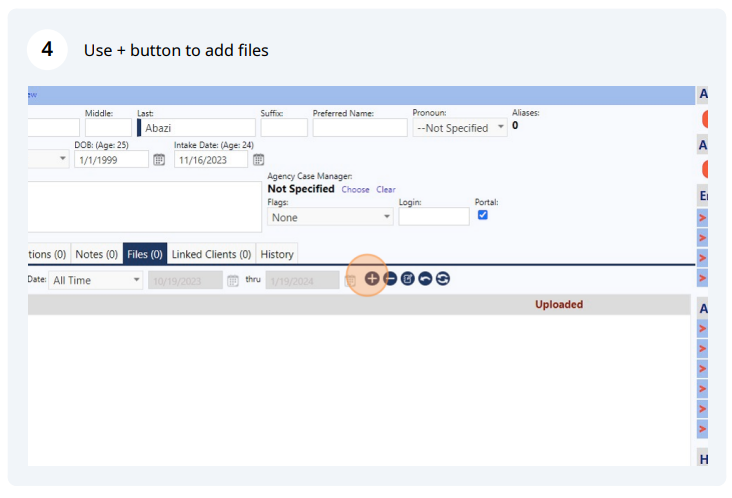Click the Last name field containing Abazi

click(x=196, y=128)
